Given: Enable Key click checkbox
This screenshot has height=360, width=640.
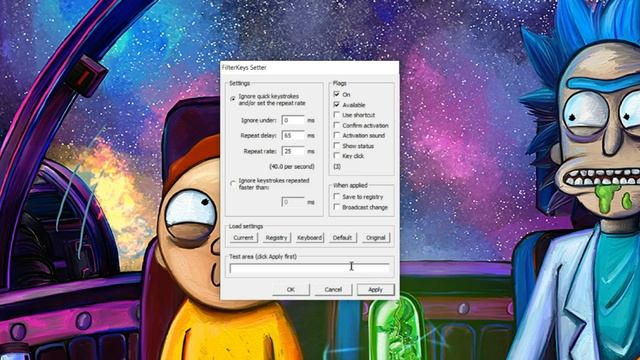Looking at the screenshot, I should pyautogui.click(x=337, y=156).
